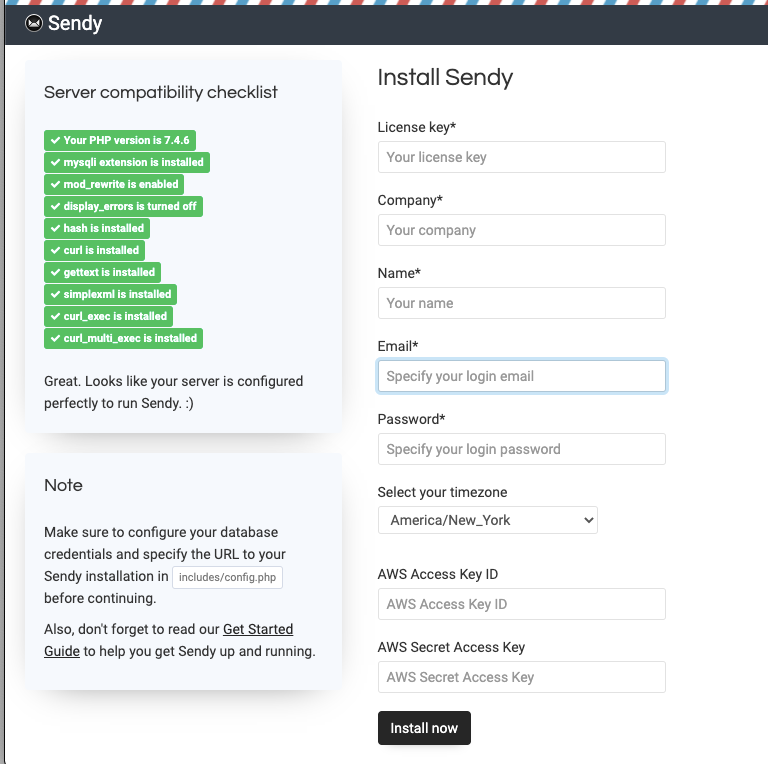The height and width of the screenshot is (764, 768).
Task: Click the login email input field
Action: tap(522, 376)
